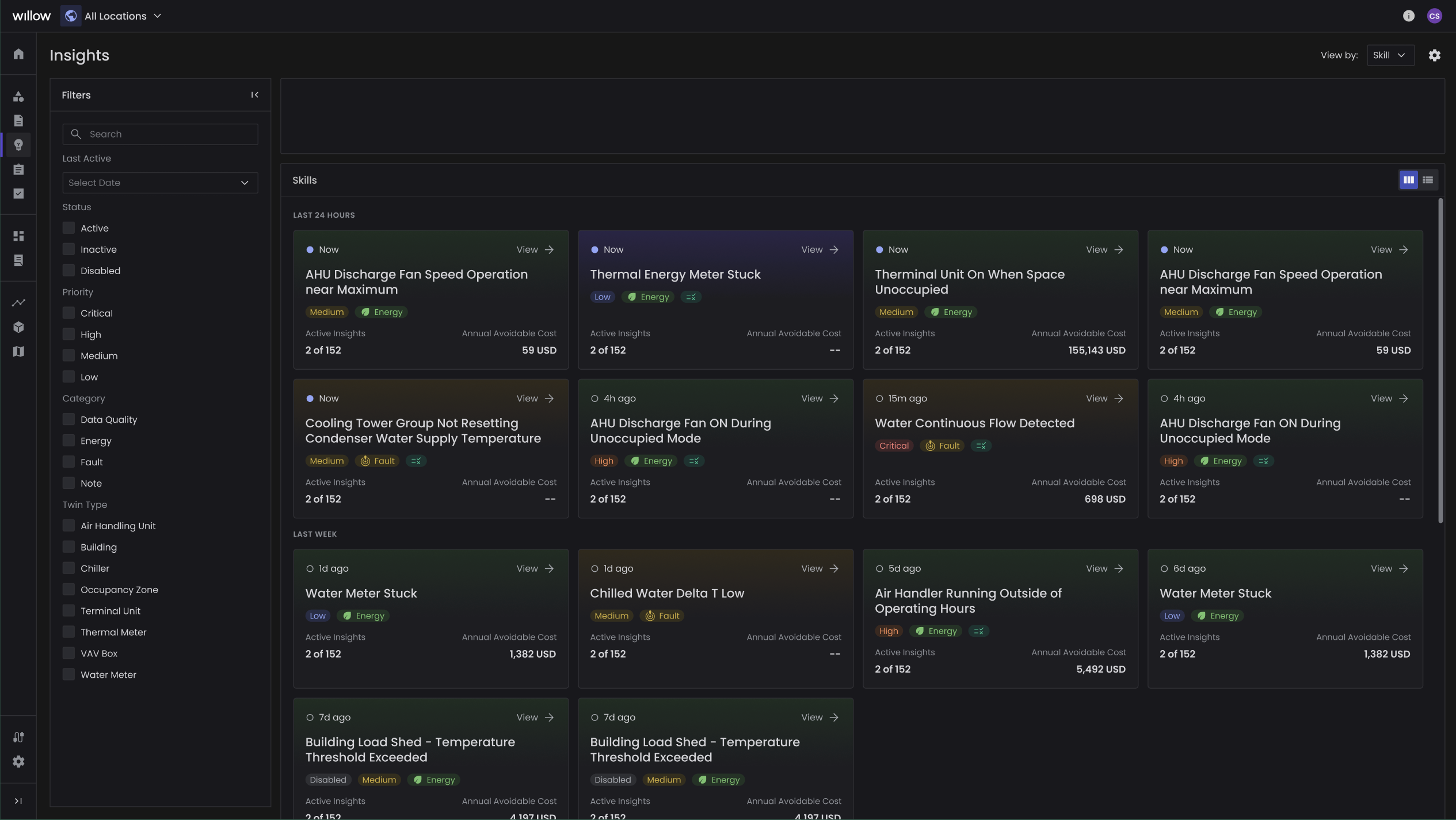The height and width of the screenshot is (820, 1456).
Task: Enable the Critical priority filter
Action: coord(68,312)
